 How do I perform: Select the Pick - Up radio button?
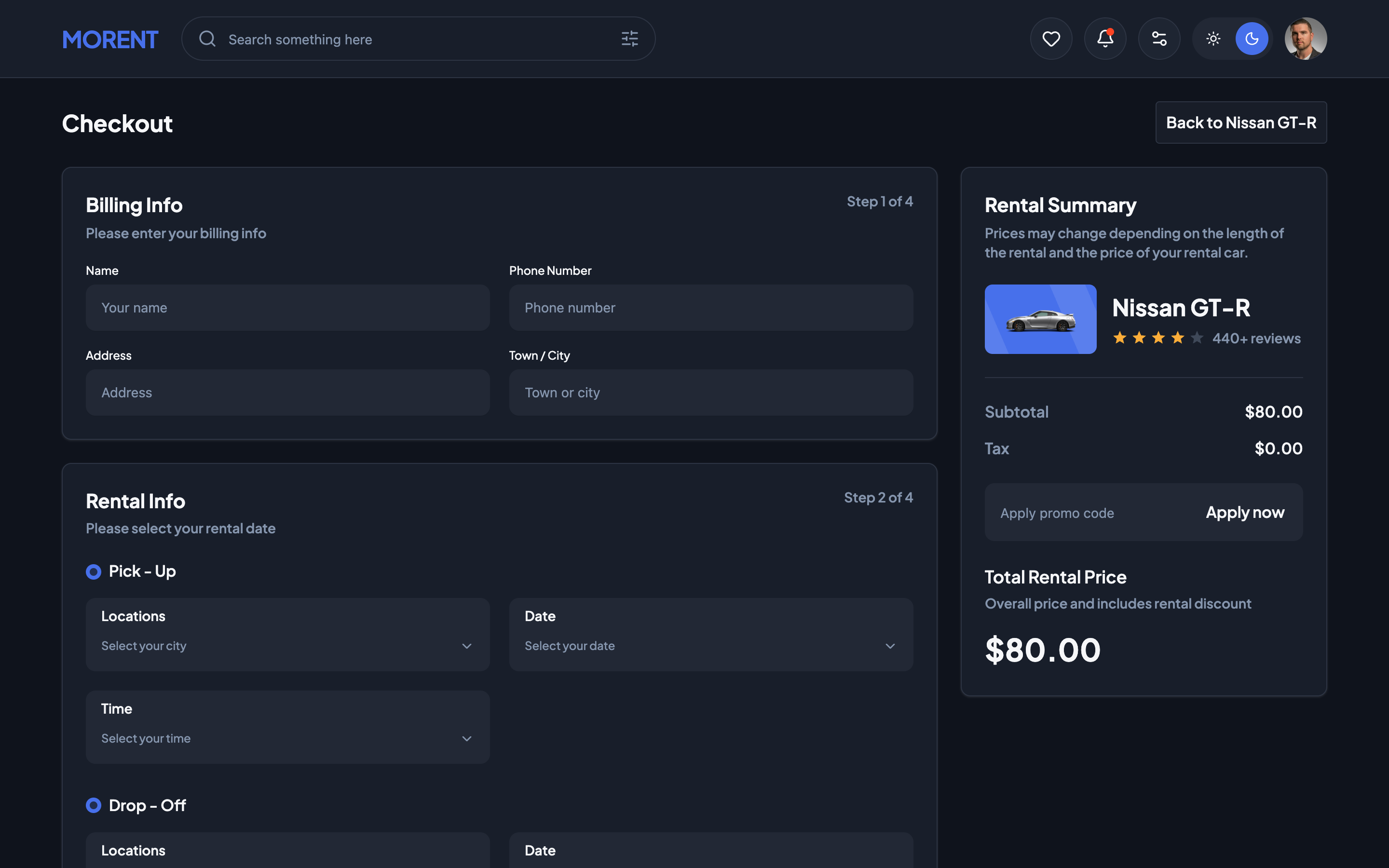click(94, 572)
